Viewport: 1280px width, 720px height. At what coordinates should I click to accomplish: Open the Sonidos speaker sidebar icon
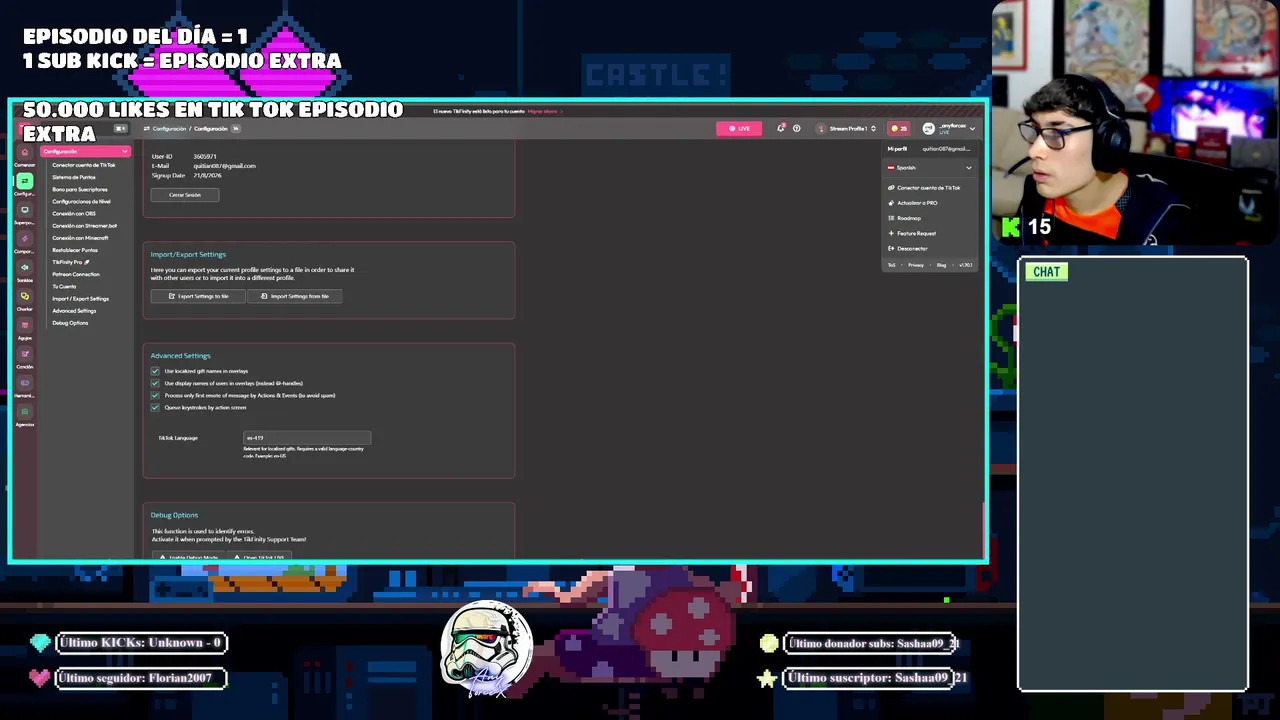[25, 267]
